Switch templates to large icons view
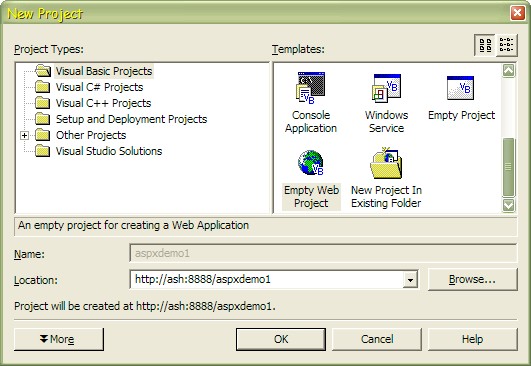Viewport: 531px width, 366px height. 485,45
